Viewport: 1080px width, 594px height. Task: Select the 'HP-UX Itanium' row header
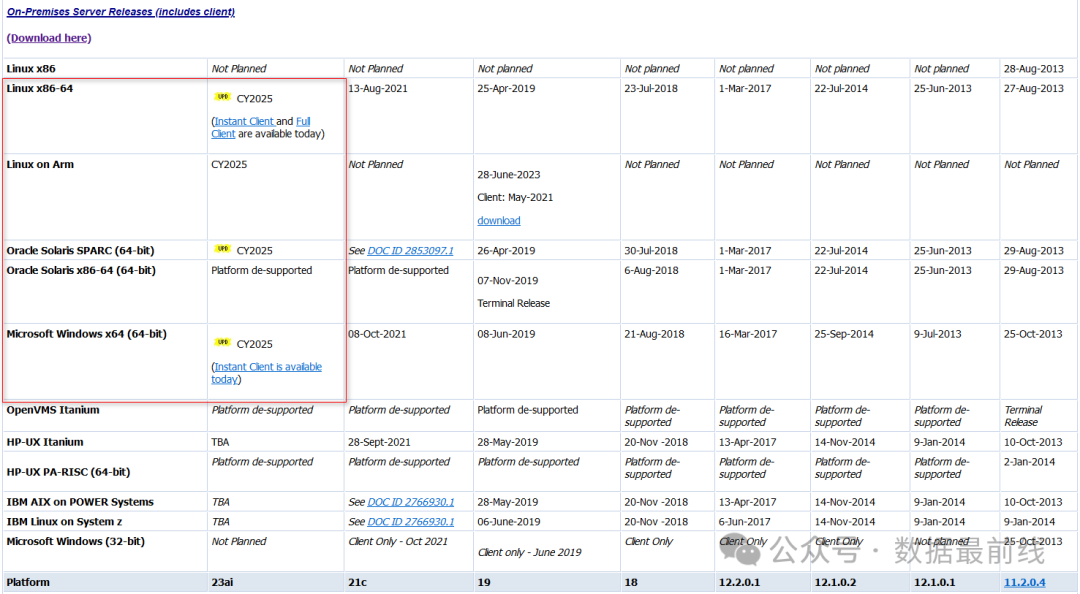(x=45, y=442)
